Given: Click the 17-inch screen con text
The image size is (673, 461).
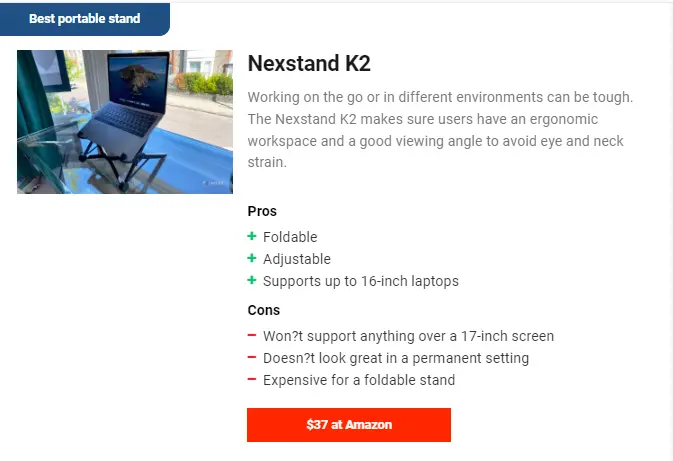Looking at the screenshot, I should click(x=409, y=336).
